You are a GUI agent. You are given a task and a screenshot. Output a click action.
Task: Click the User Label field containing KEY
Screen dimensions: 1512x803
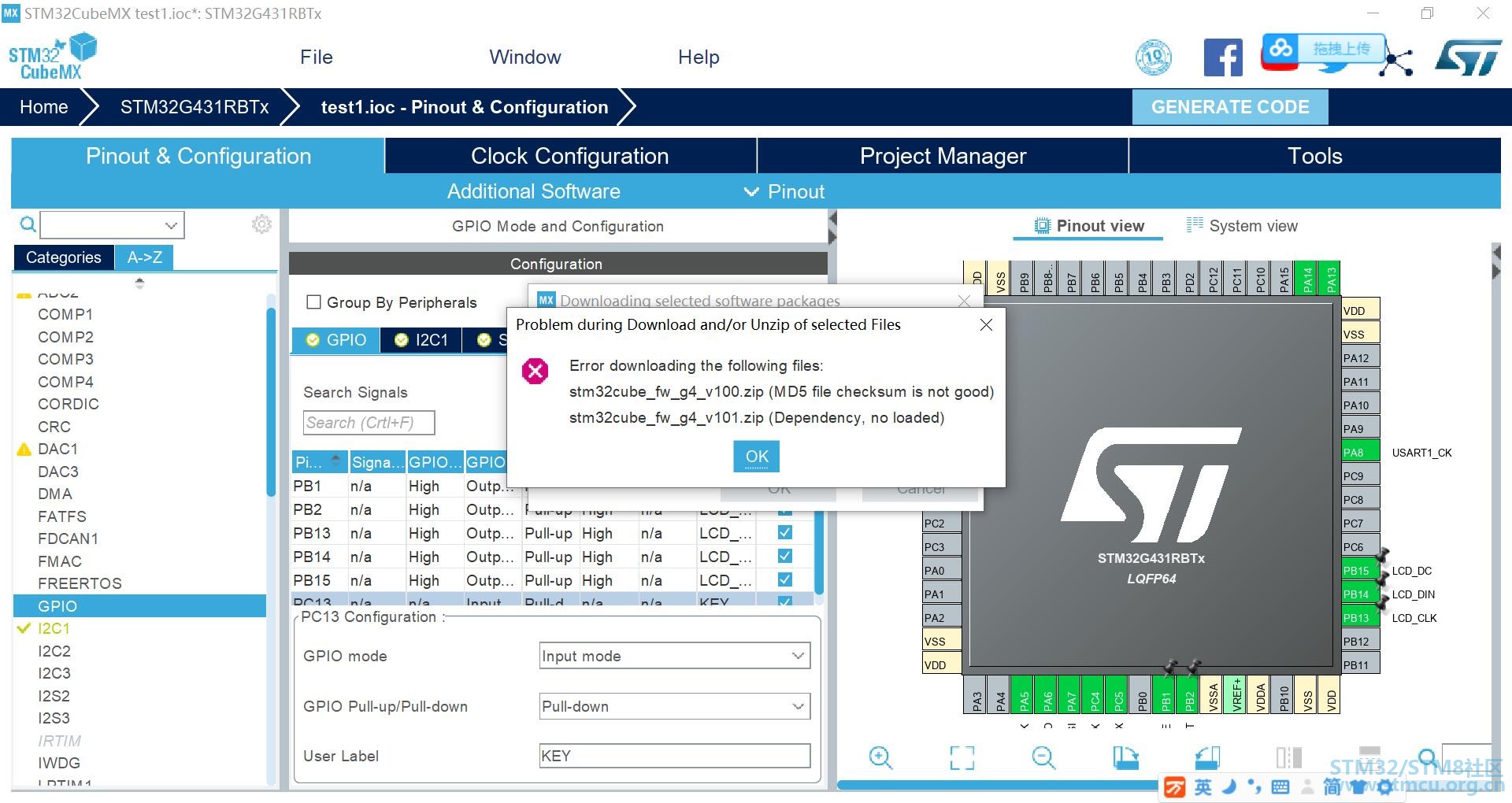click(675, 756)
